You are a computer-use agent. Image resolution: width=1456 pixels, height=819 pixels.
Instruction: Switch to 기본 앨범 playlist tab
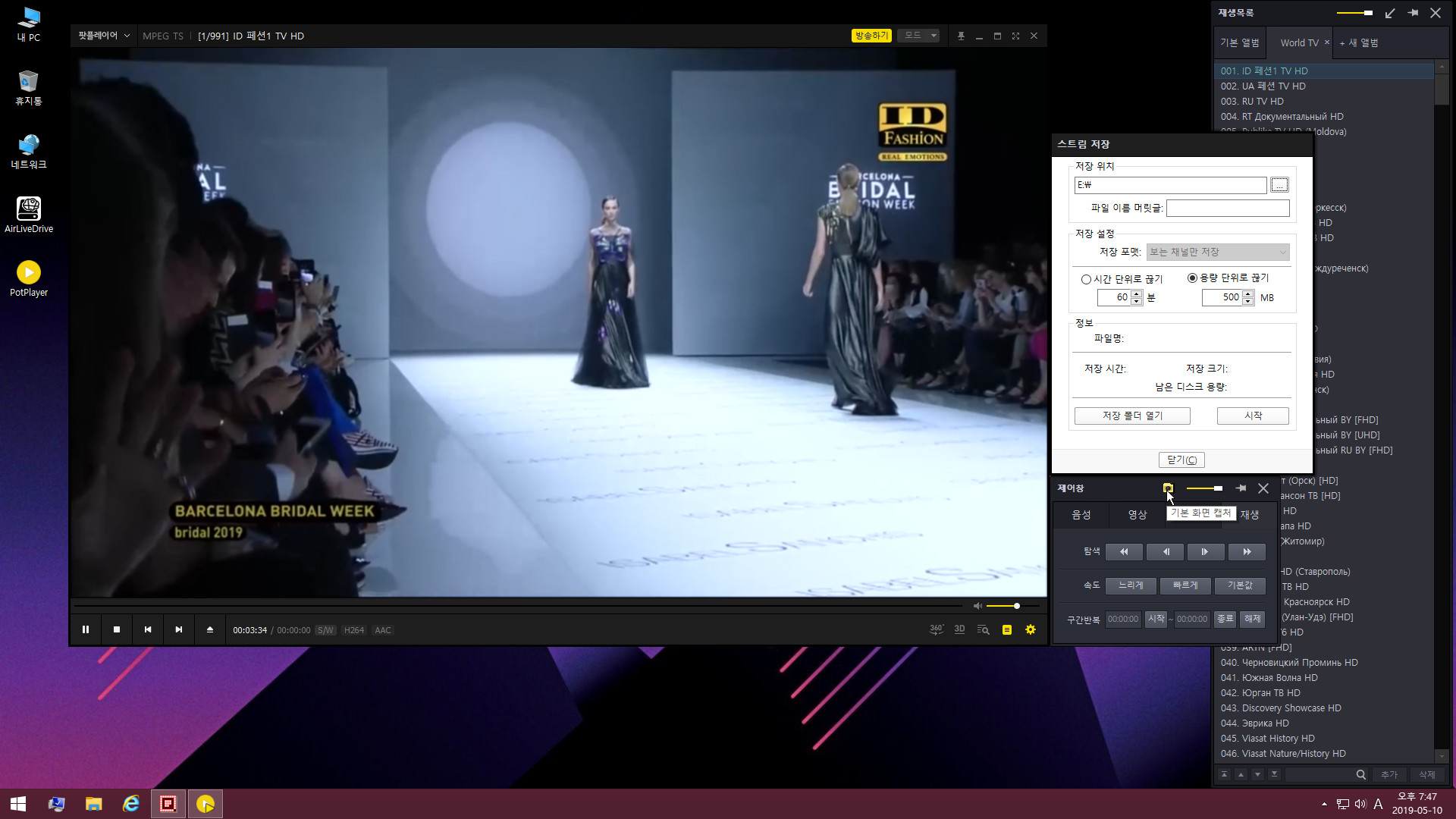coord(1240,42)
